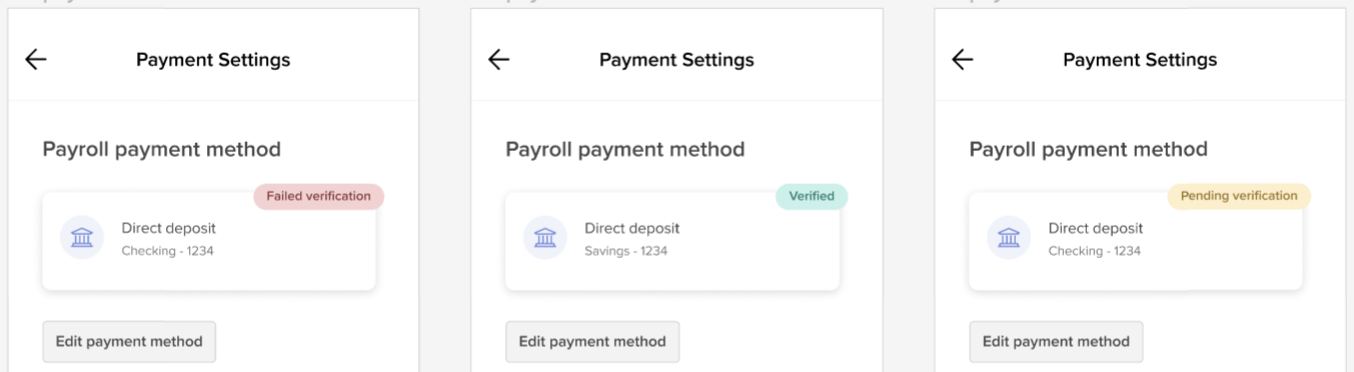Open the red Failed verification badge
1354x372 pixels.
[318, 196]
